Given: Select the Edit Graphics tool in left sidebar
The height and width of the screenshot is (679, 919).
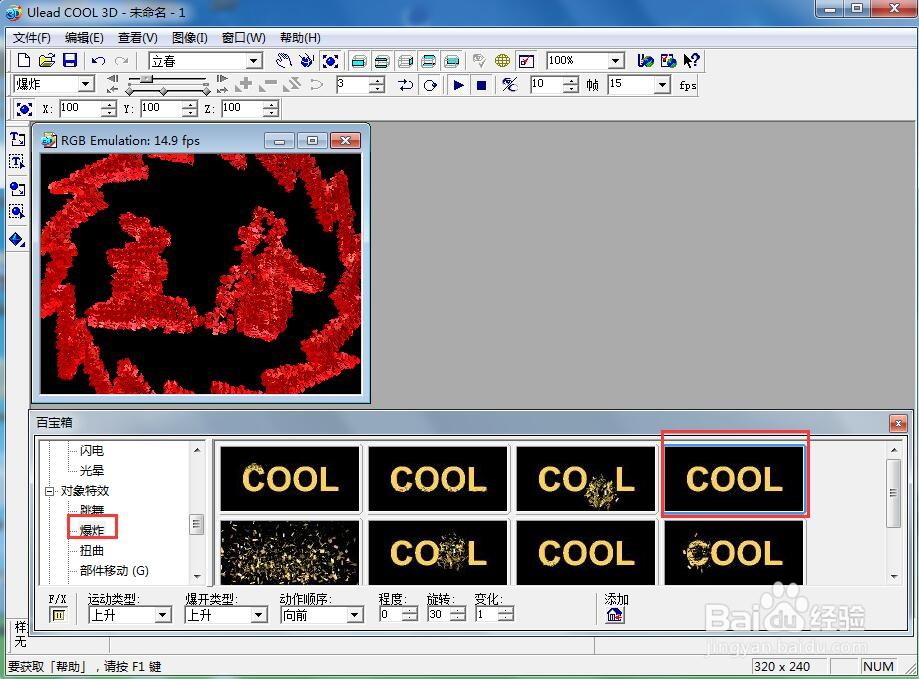Looking at the screenshot, I should (17, 211).
